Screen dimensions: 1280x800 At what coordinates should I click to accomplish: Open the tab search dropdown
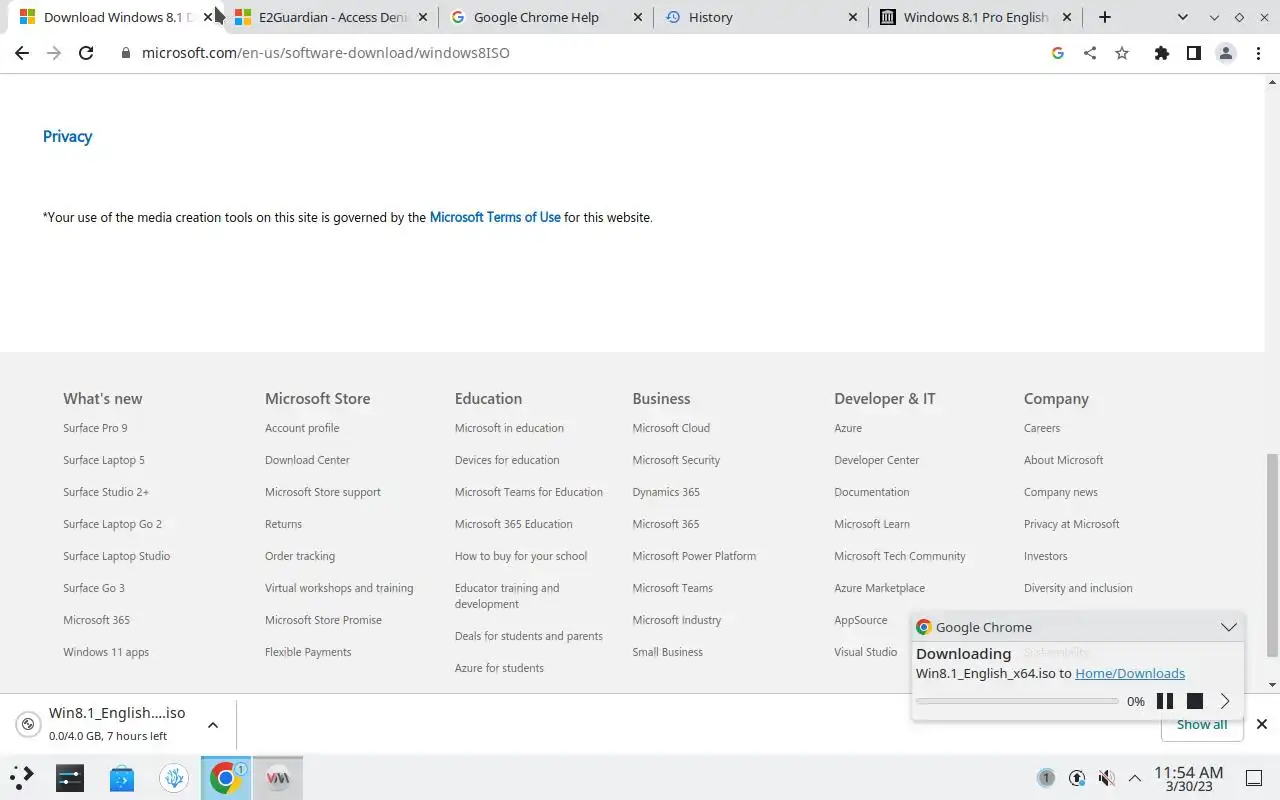tap(1183, 17)
